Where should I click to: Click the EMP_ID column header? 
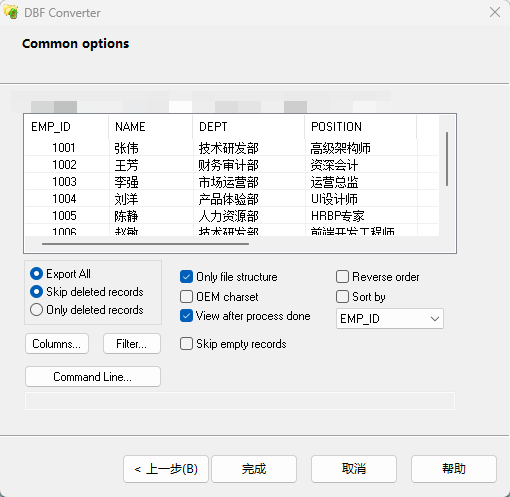[67, 127]
